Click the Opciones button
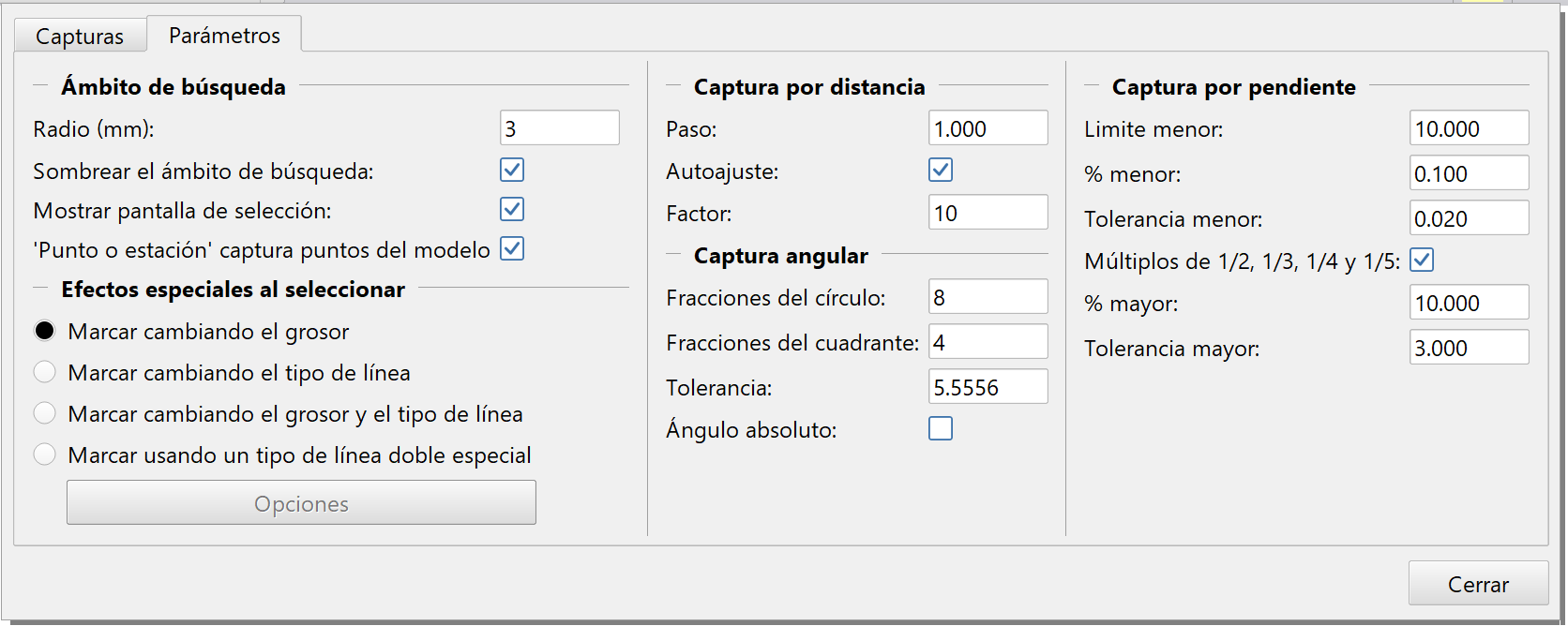Viewport: 1568px width, 626px height. click(301, 503)
